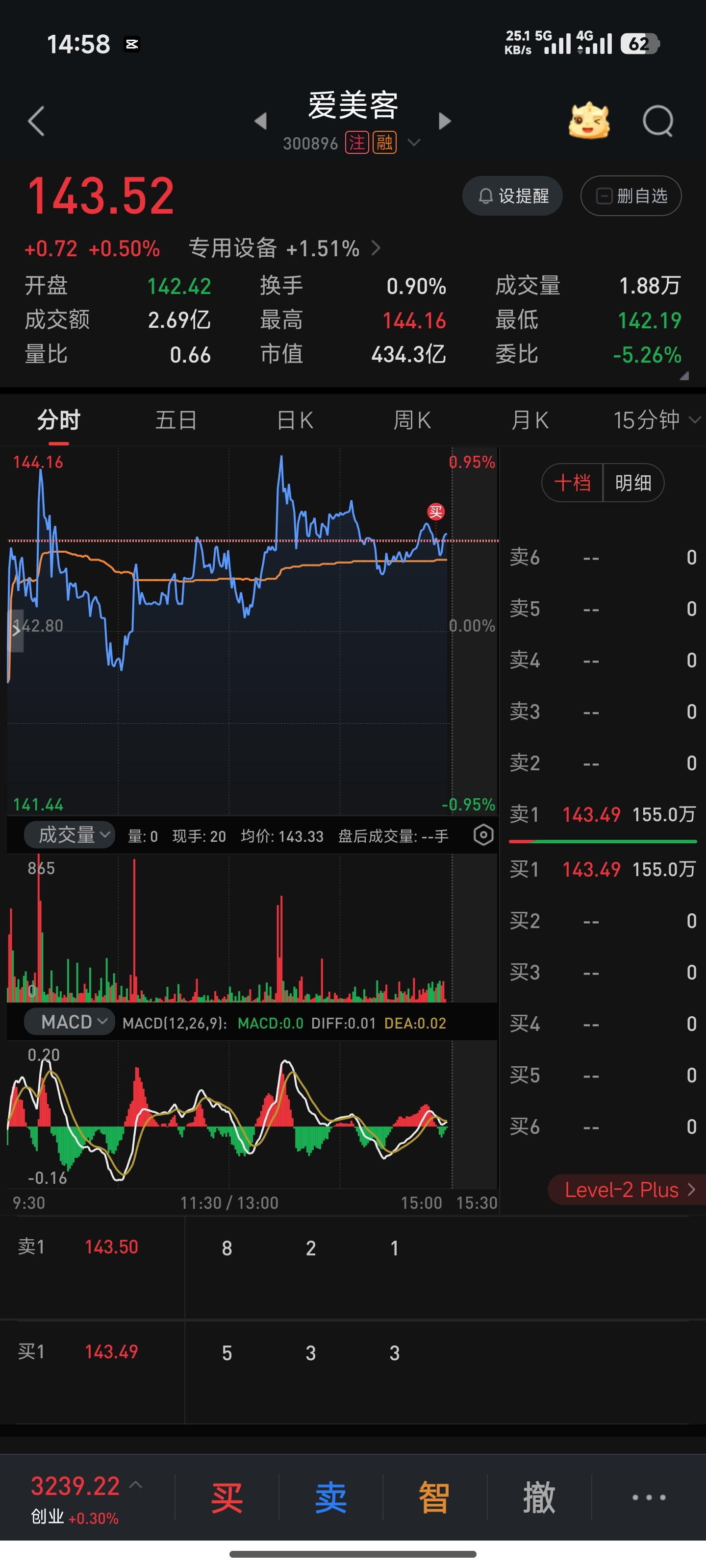Open Level-2 Plus link
Image resolution: width=706 pixels, height=1568 pixels.
[x=628, y=1189]
